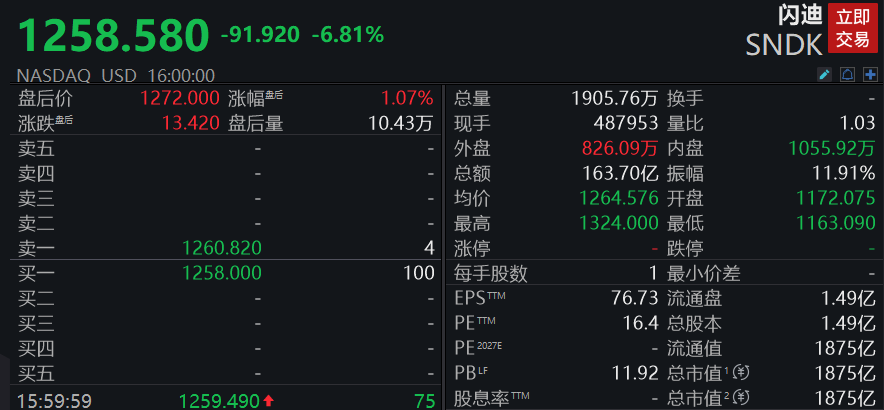This screenshot has height=410, width=884.
Task: Select the 买一 bid price 1258.000
Action: click(x=222, y=273)
